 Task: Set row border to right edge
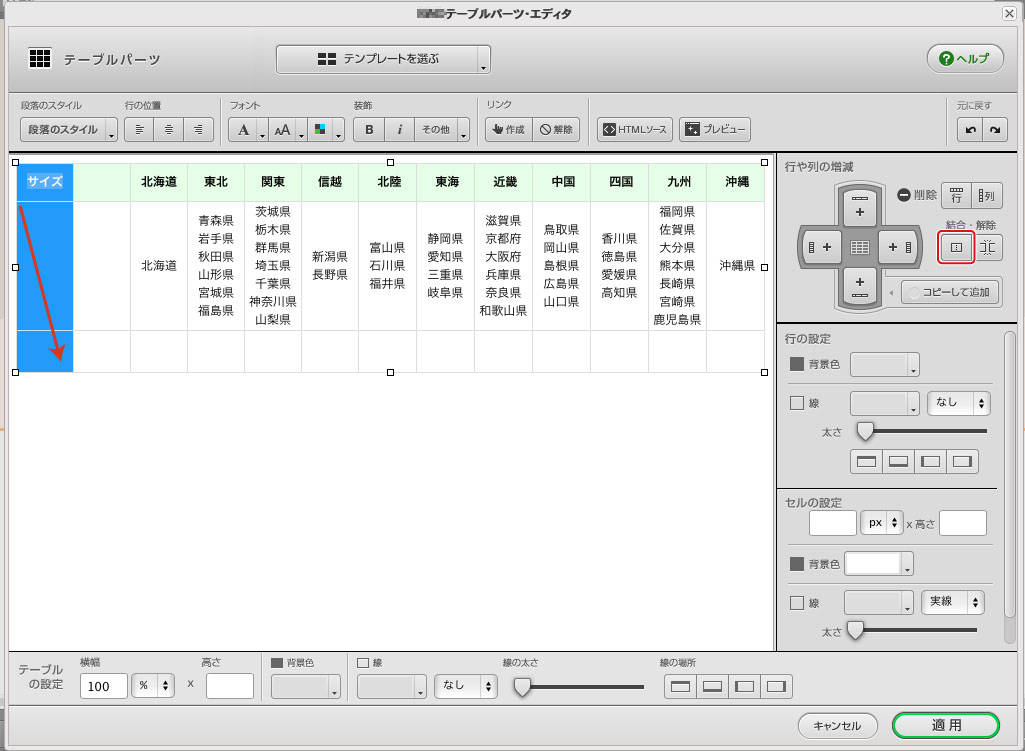(x=962, y=461)
